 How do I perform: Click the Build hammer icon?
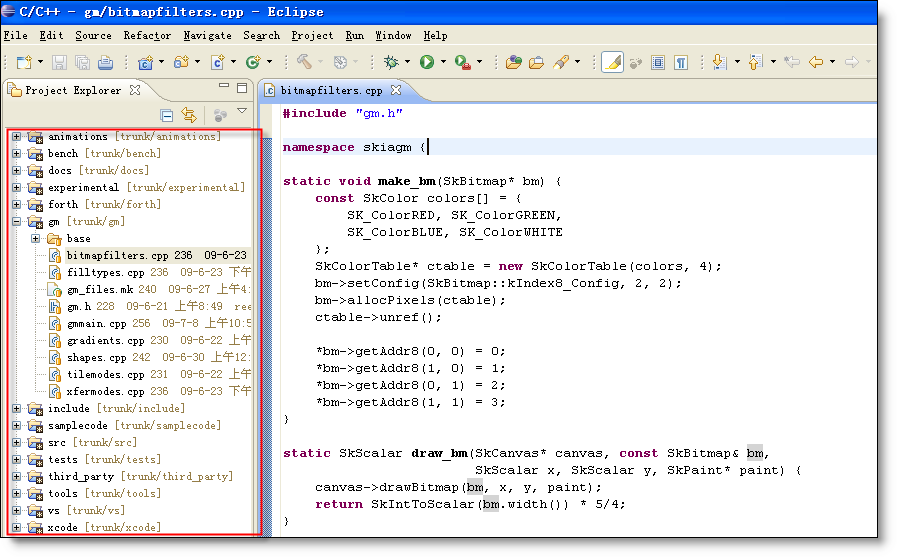coord(303,62)
